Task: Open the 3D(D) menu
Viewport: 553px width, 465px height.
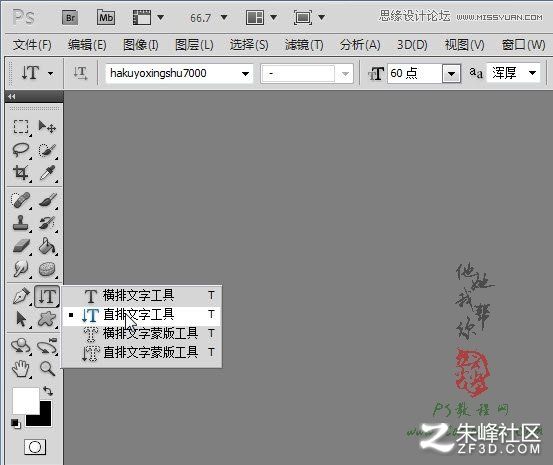Action: click(x=412, y=45)
